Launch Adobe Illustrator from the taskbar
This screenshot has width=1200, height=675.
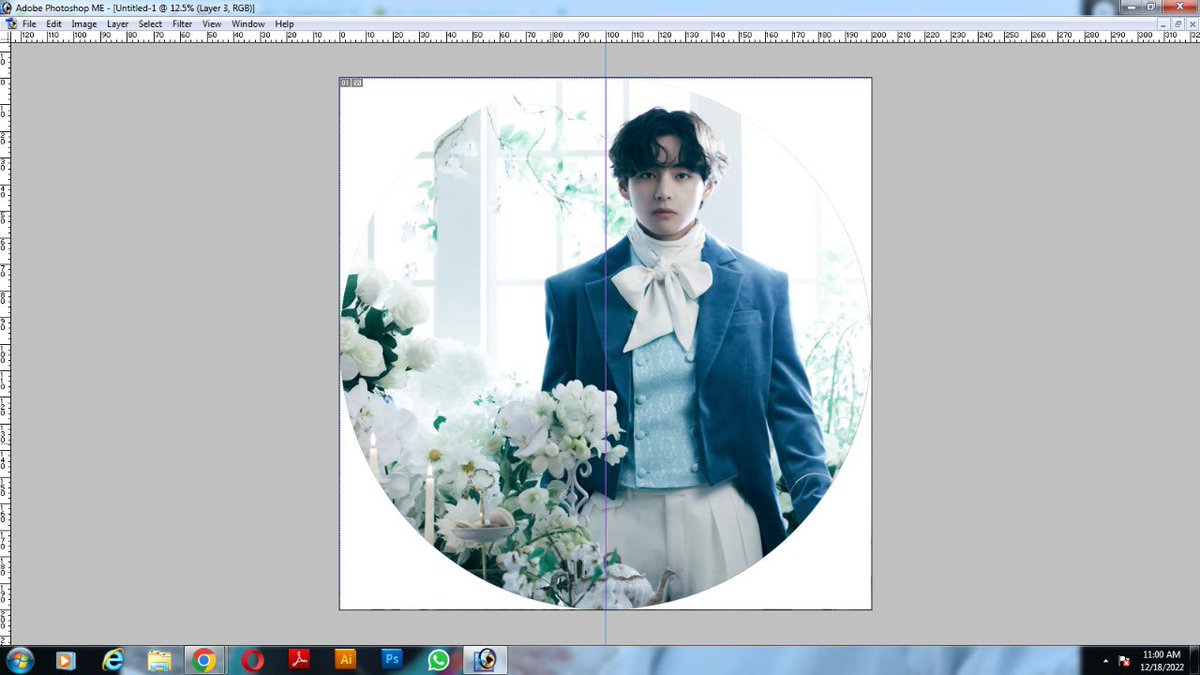tap(346, 660)
